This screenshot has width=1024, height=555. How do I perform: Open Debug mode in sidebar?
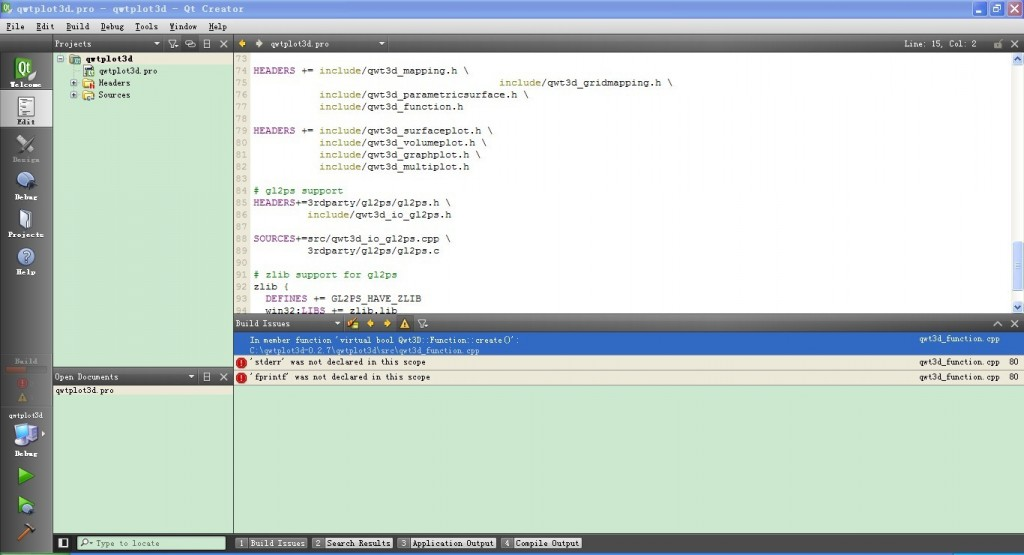26,185
